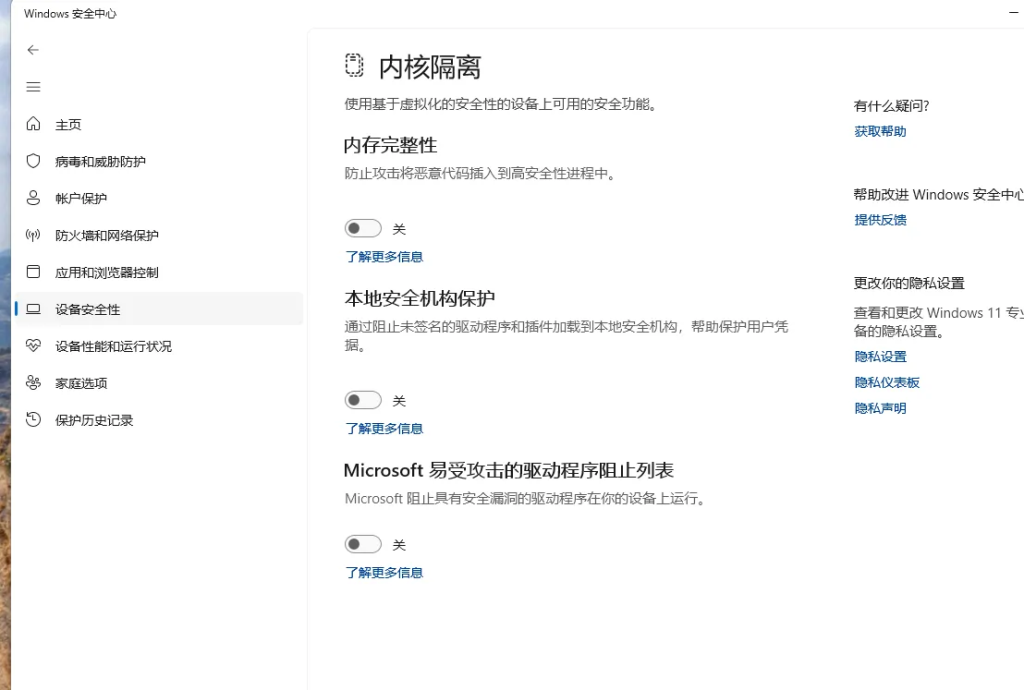开启内存完整性开关
1024x690 pixels.
[363, 227]
